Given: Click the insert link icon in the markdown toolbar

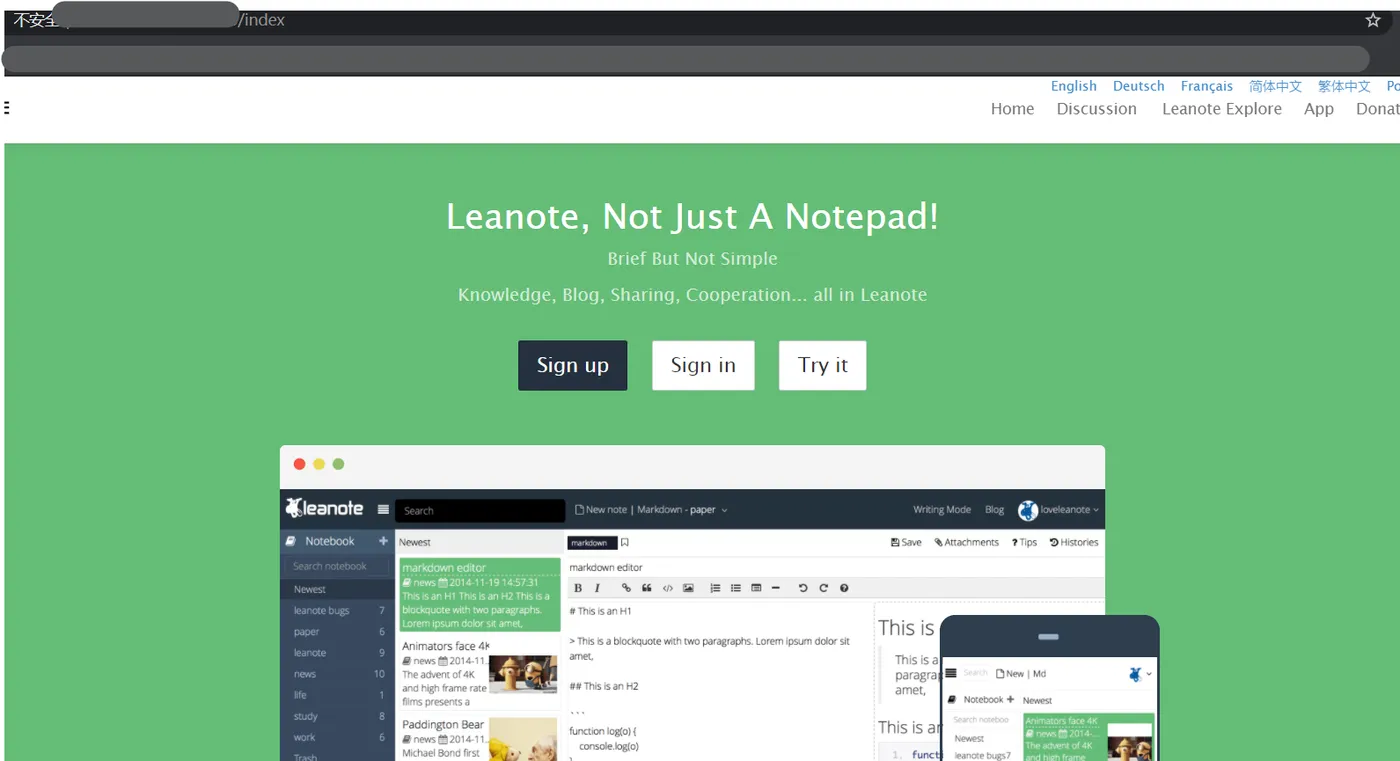Looking at the screenshot, I should (x=626, y=588).
